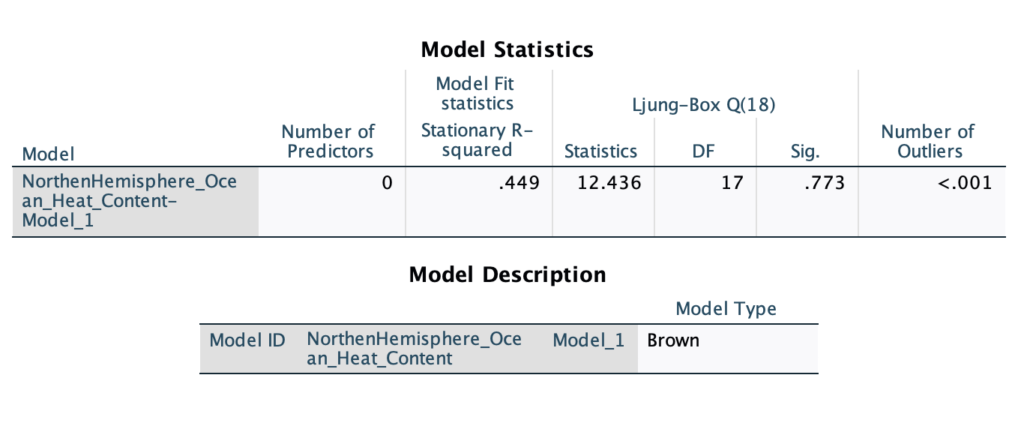Click the Brown model type cell
1024x438 pixels.
[x=728, y=349]
